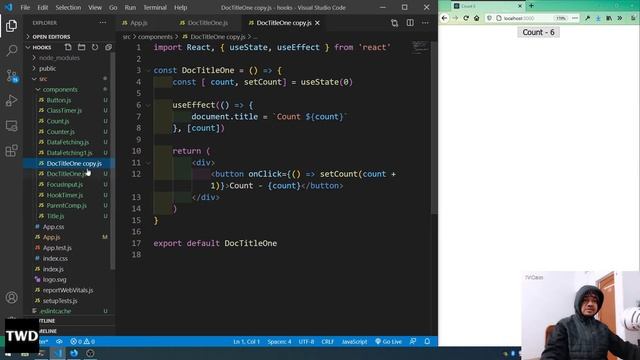Click the feedback icon in status bar
Screen dimensions: 640x360
coord(413,341)
